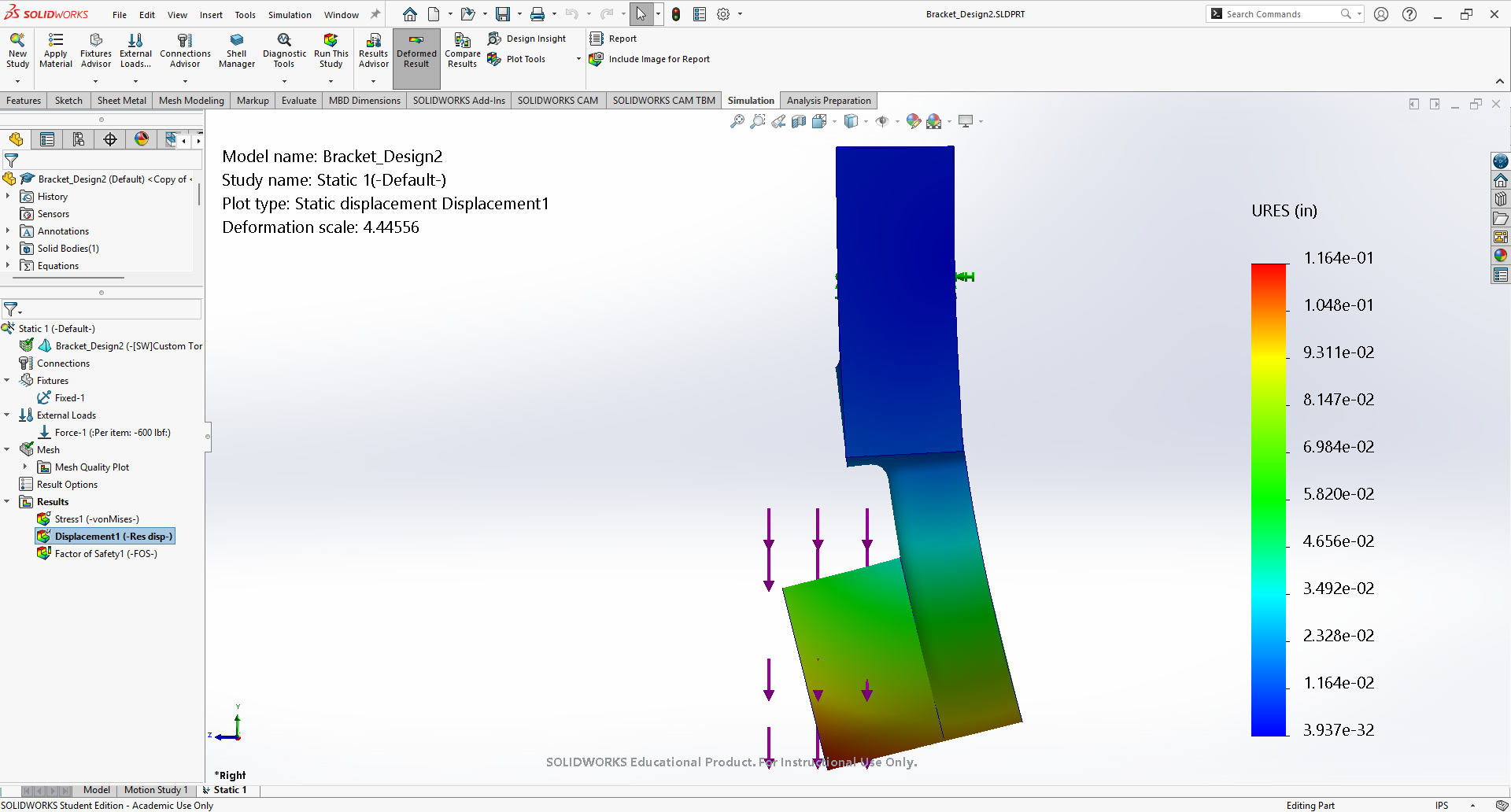1511x812 pixels.
Task: Switch to the Features tab
Action: click(24, 101)
